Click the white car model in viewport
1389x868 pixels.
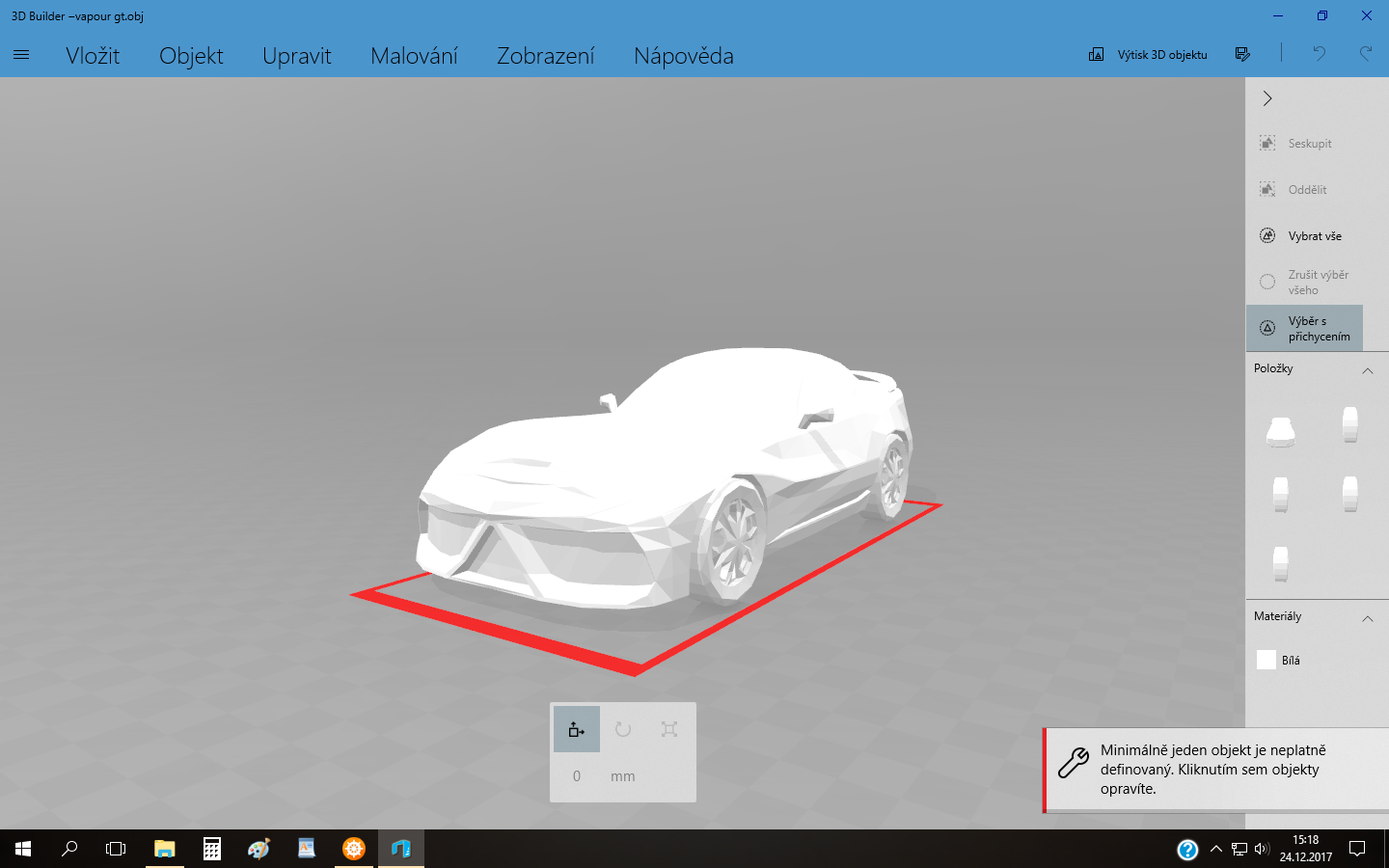click(666, 477)
